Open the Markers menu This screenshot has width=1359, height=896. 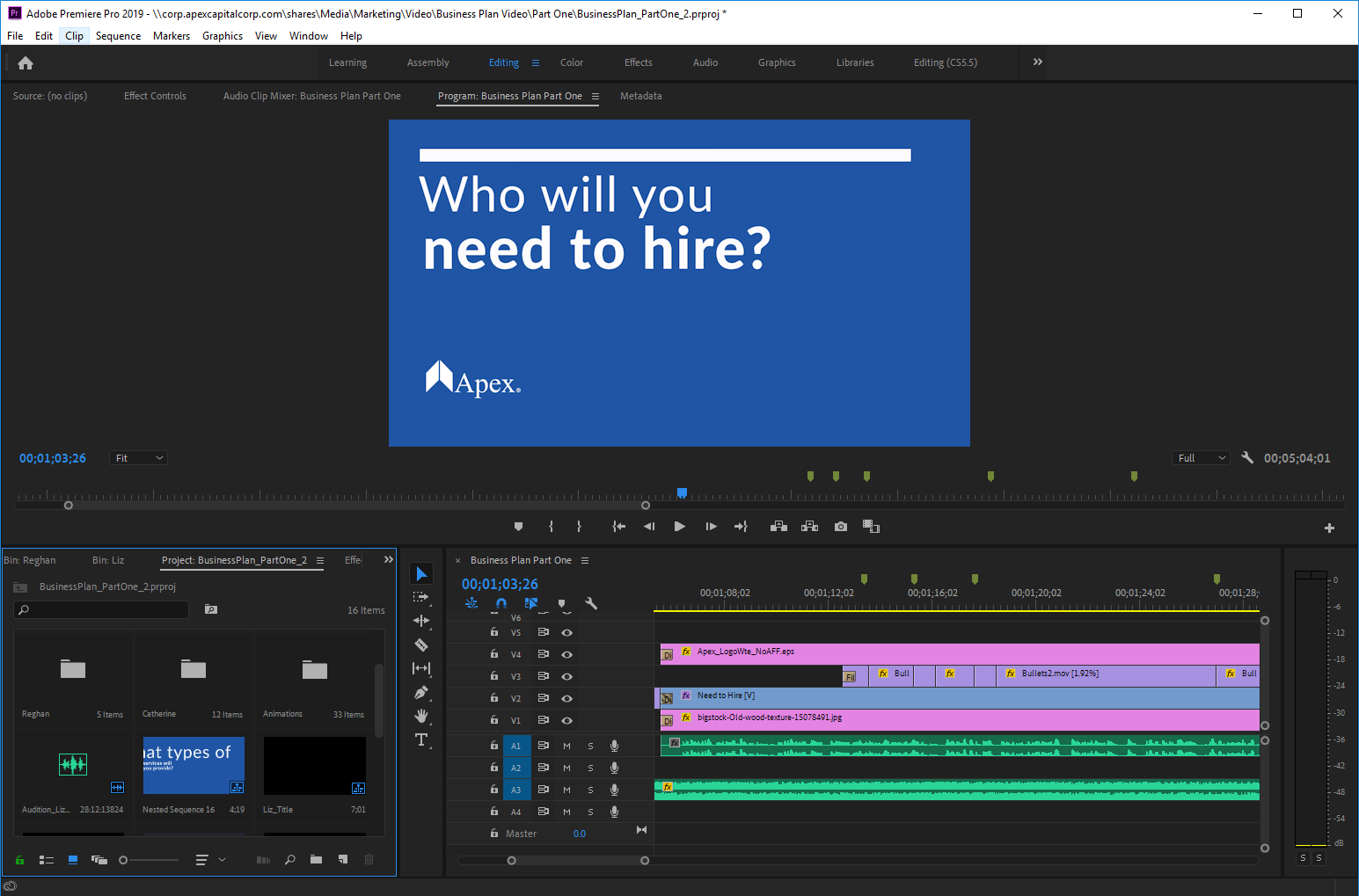click(172, 36)
